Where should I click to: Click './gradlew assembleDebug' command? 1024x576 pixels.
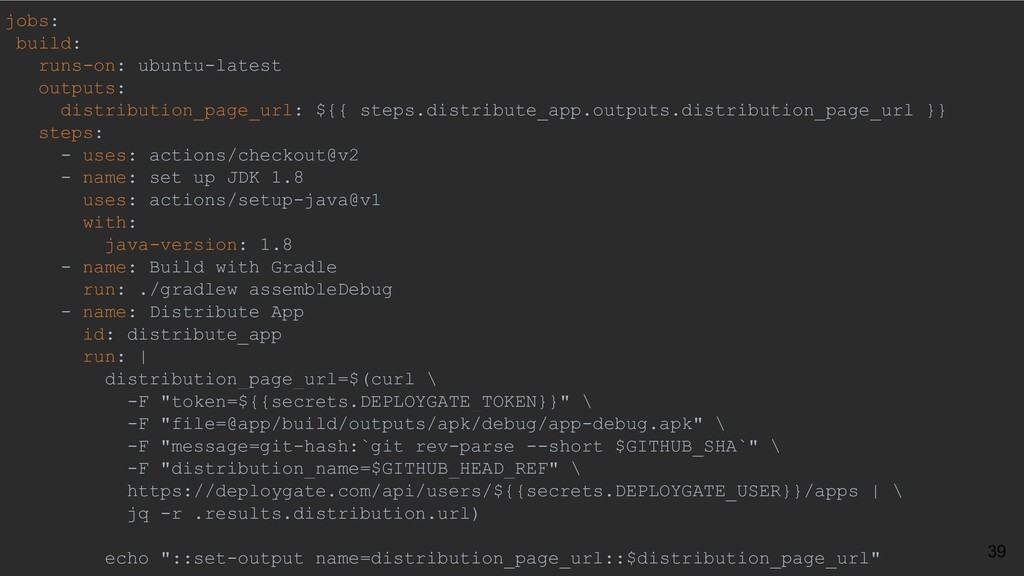tap(265, 289)
